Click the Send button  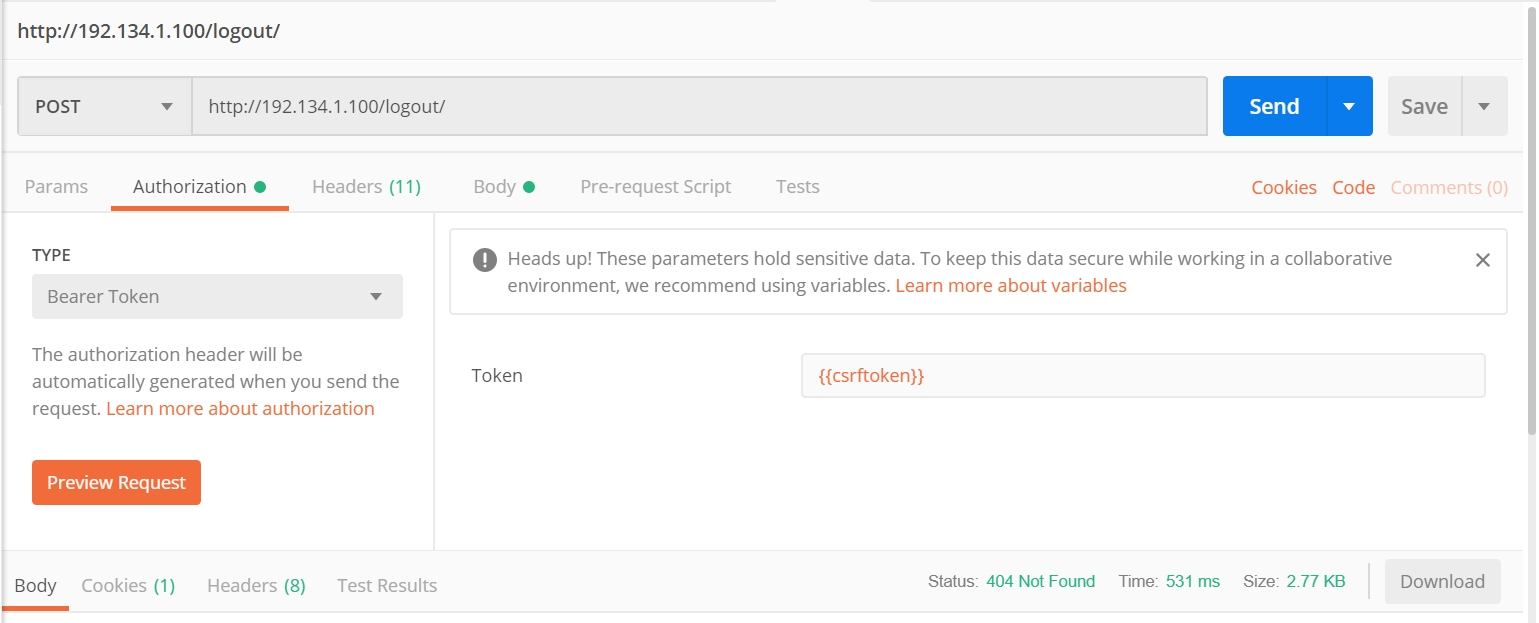(x=1274, y=107)
